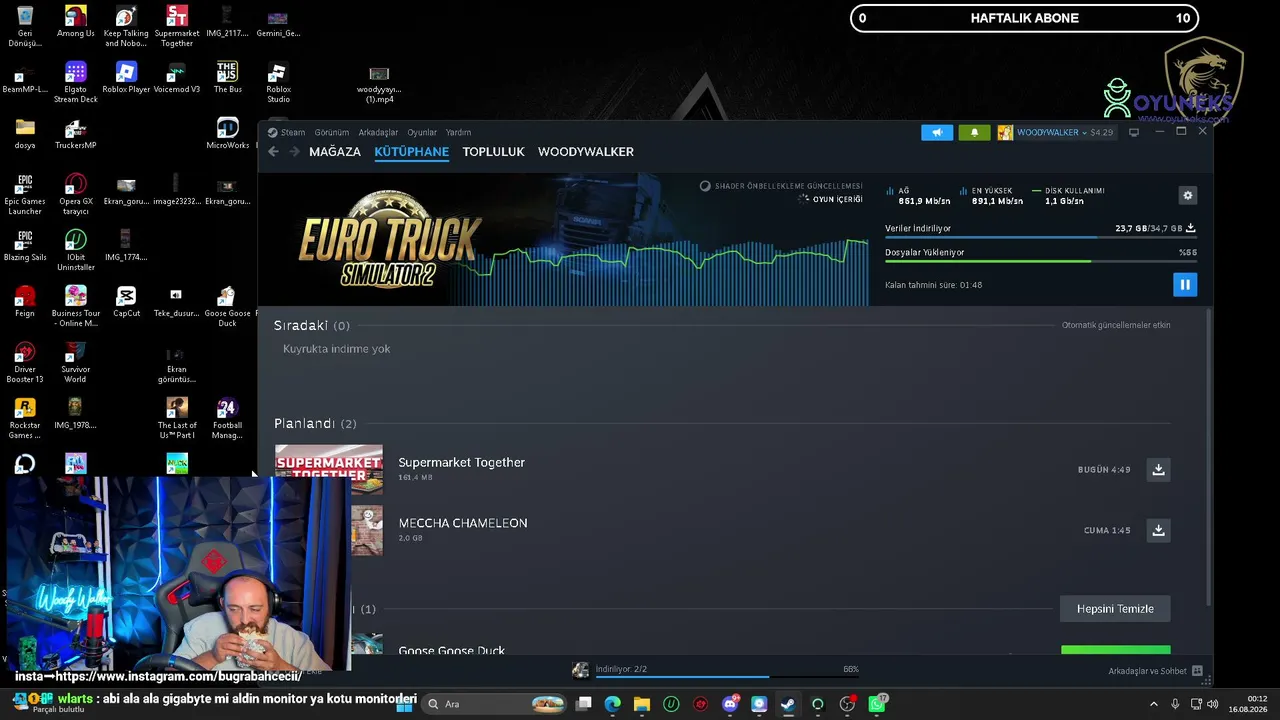Select the Opera GX desktop icon
Image resolution: width=1280 pixels, height=720 pixels.
[76, 194]
